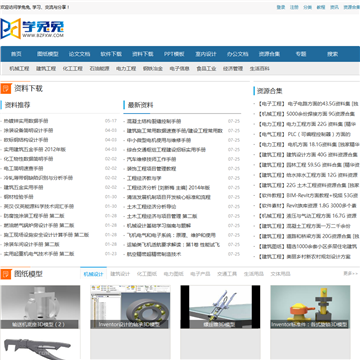Click the 注册 link in the top bar

(x=294, y=7)
